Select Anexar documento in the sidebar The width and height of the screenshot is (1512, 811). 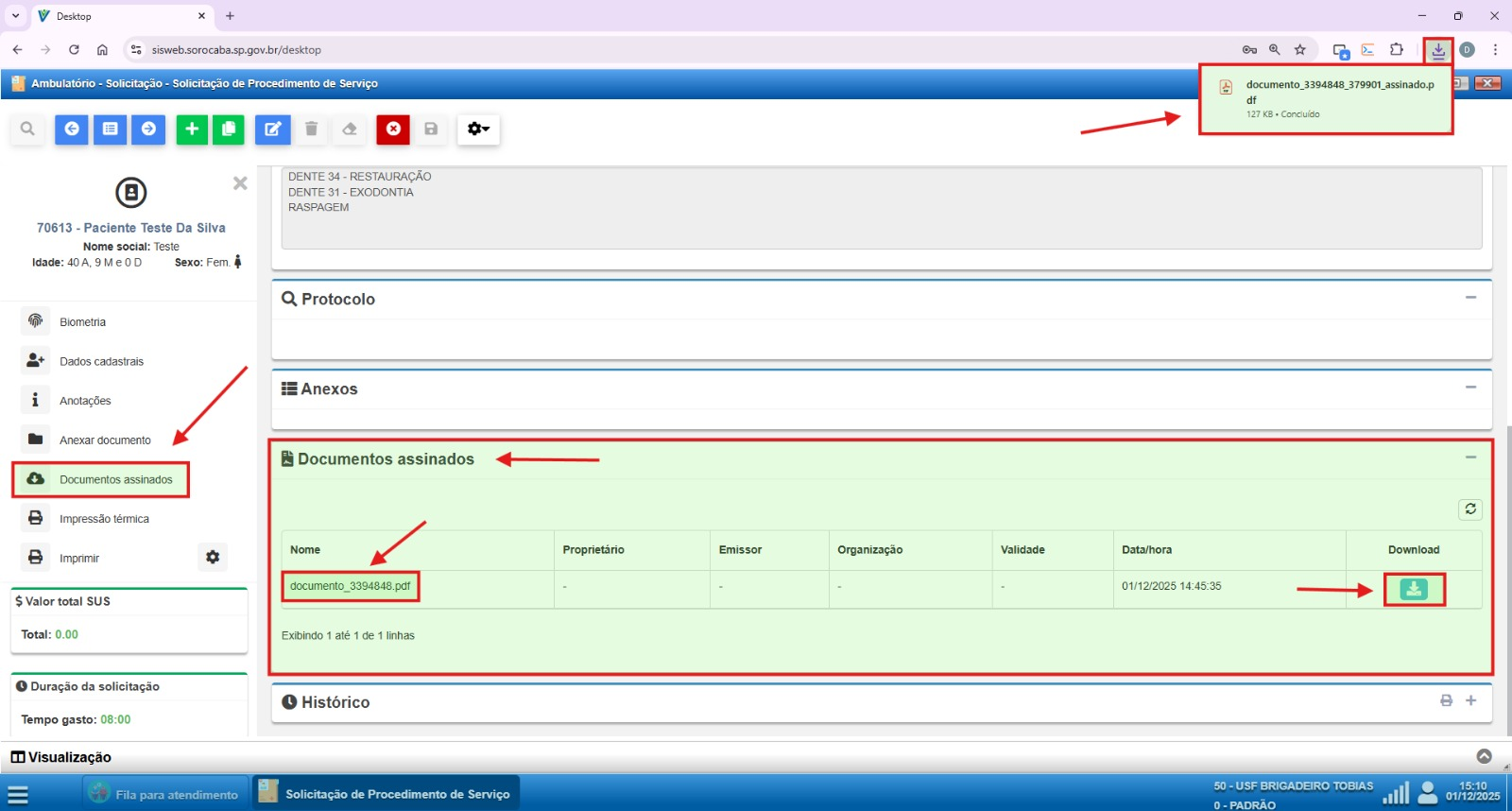[105, 440]
